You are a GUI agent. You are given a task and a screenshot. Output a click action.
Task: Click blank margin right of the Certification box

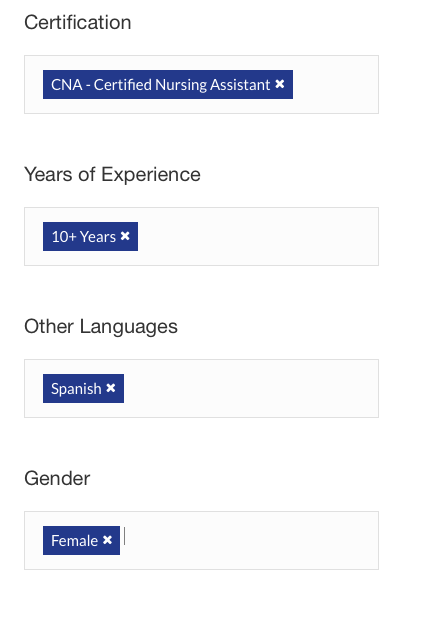[x=400, y=85]
